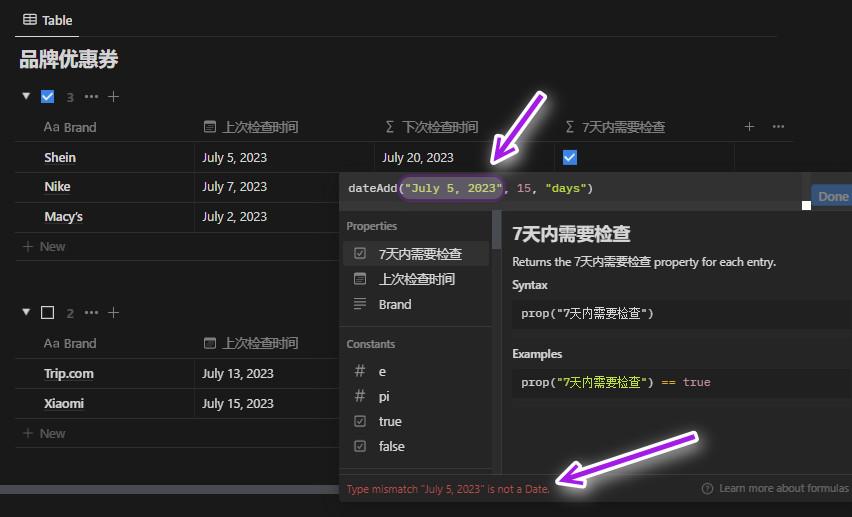The width and height of the screenshot is (852, 517).
Task: Open 7天内需要检查 formula column header
Action: (x=615, y=127)
